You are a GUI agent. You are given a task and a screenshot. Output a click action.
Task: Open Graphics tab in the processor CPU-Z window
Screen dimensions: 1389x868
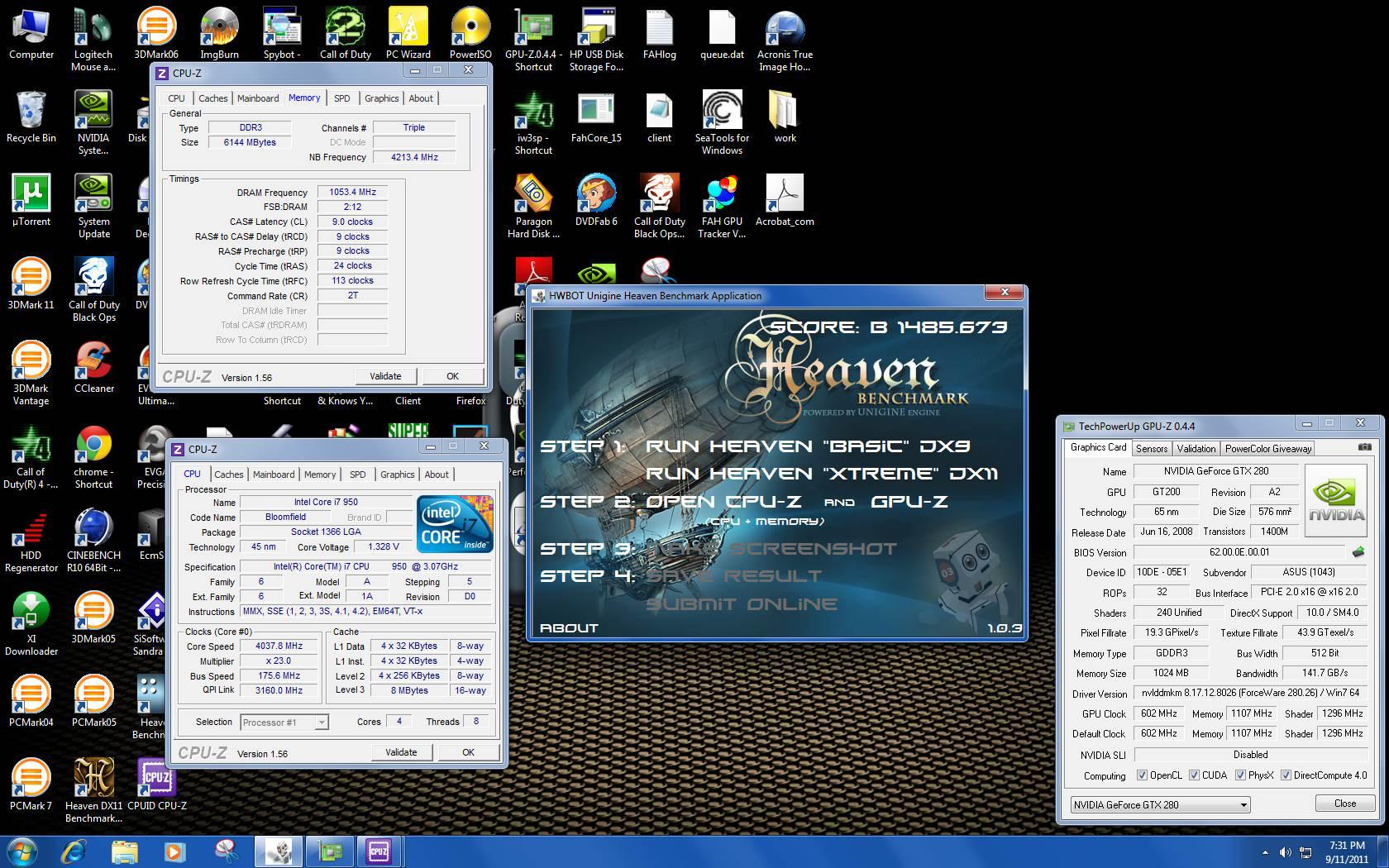click(x=397, y=475)
